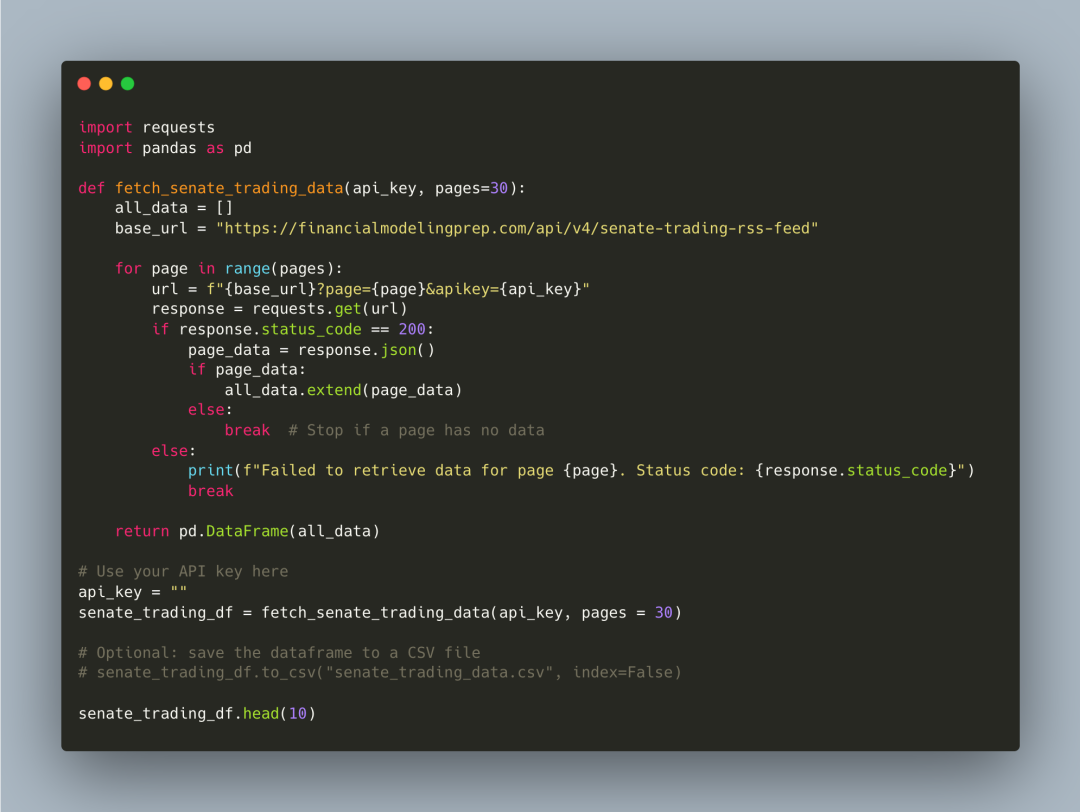Click "senate_trading_df.head(10)" line
Viewport: 1080px width, 812px height.
coord(197,714)
